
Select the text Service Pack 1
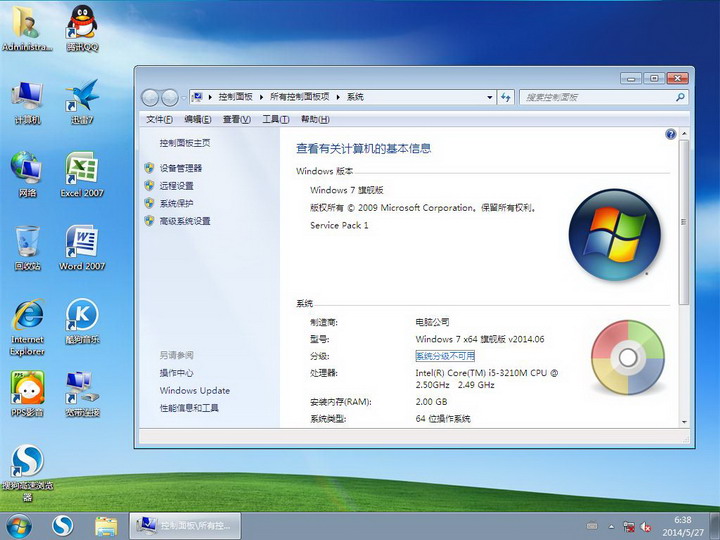[339, 225]
